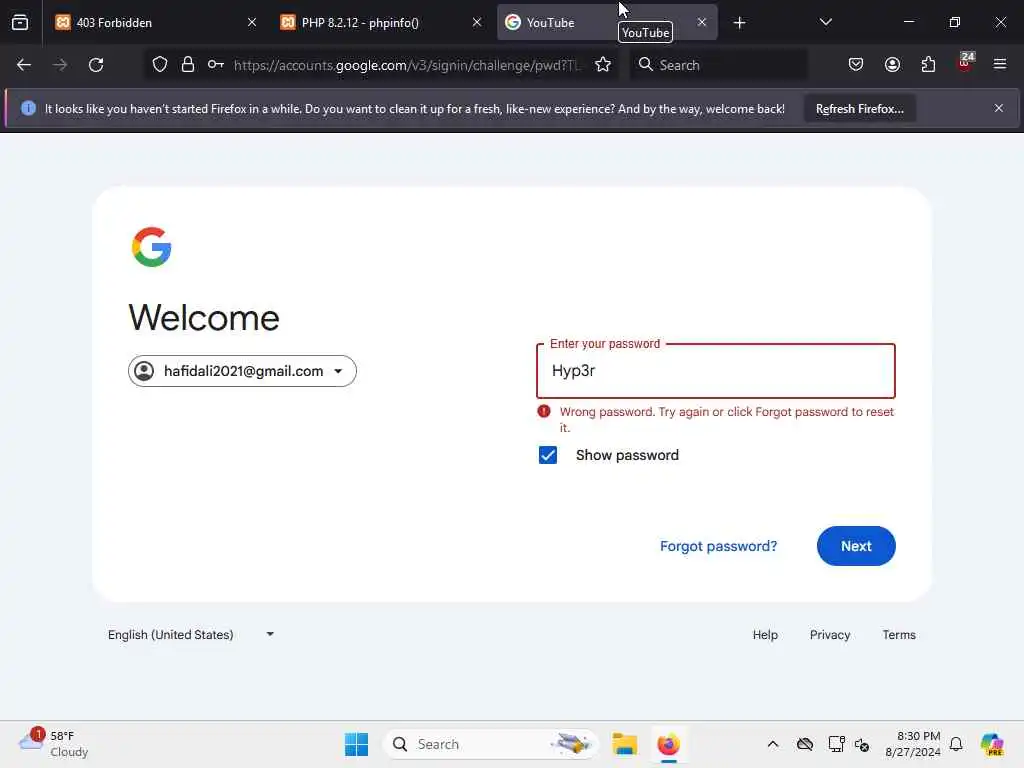Image resolution: width=1024 pixels, height=768 pixels.
Task: Click the browser address bar URL
Action: [x=406, y=65]
